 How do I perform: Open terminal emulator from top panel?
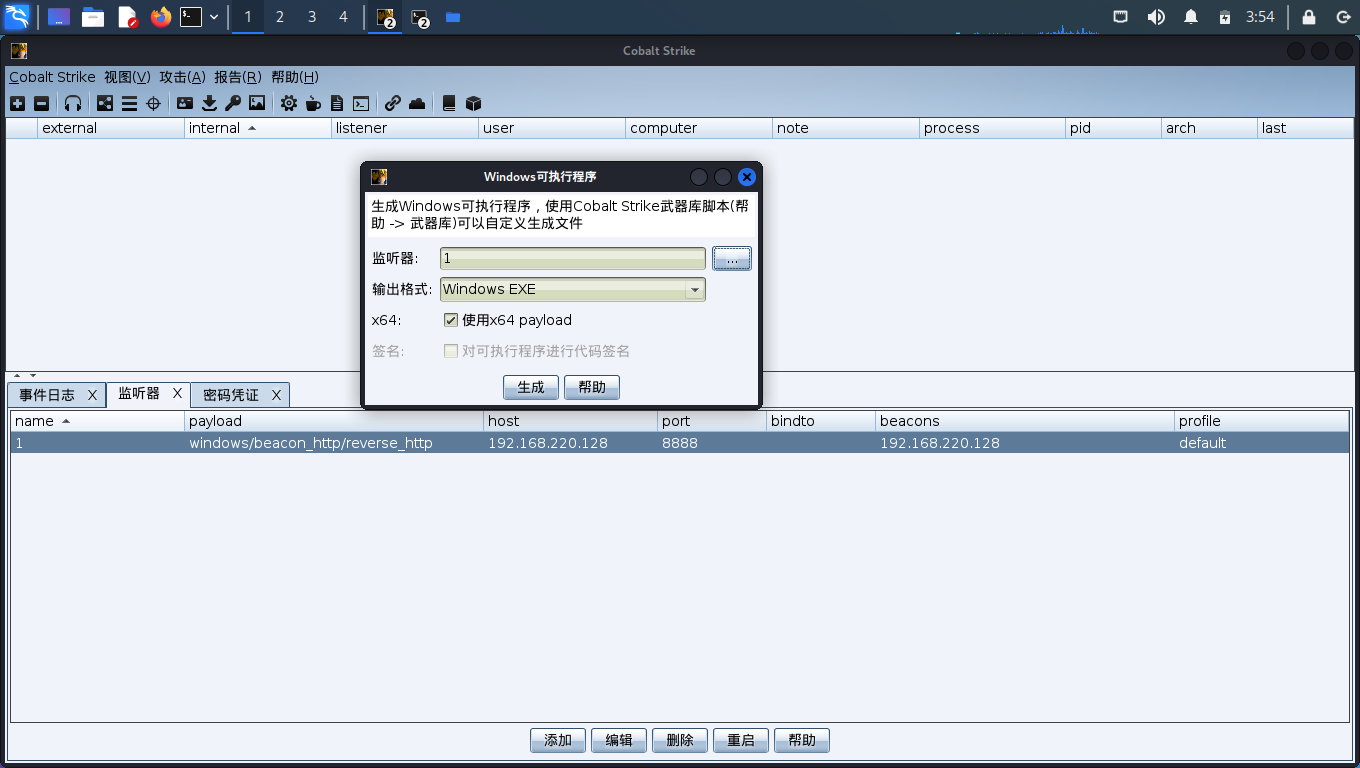tap(191, 16)
